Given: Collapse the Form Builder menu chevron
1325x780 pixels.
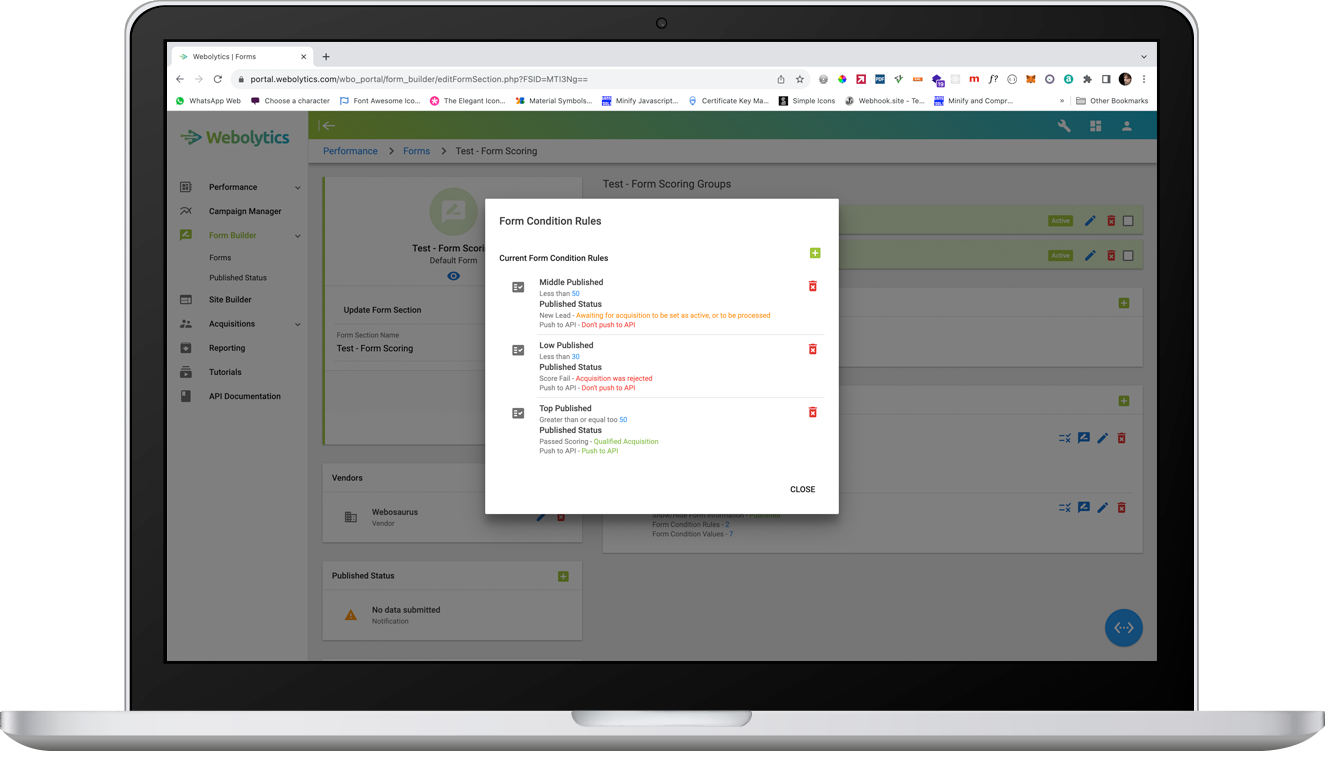Looking at the screenshot, I should click(298, 236).
